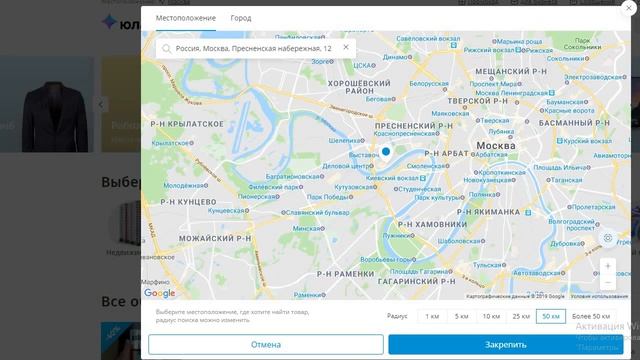This screenshot has height=360, width=640.
Task: Open Условия использования link on map
Action: coord(599,296)
